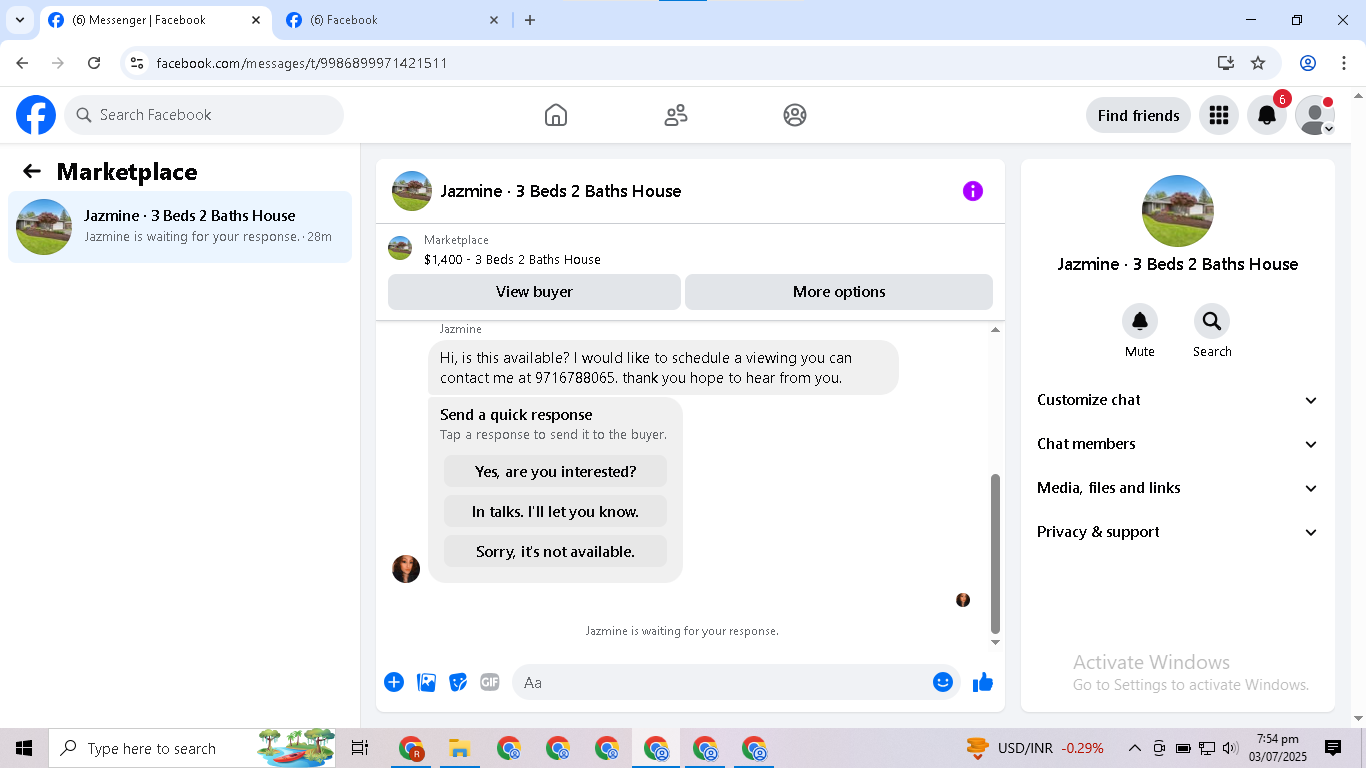1366x768 pixels.
Task: Open File Explorer from taskbar
Action: click(x=459, y=748)
